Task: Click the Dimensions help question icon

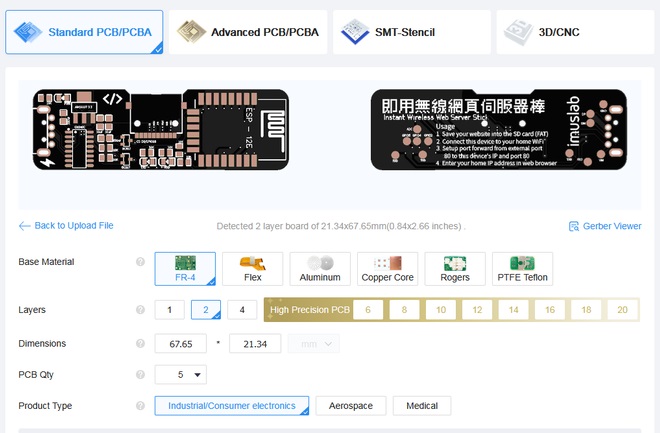Action: click(x=140, y=344)
